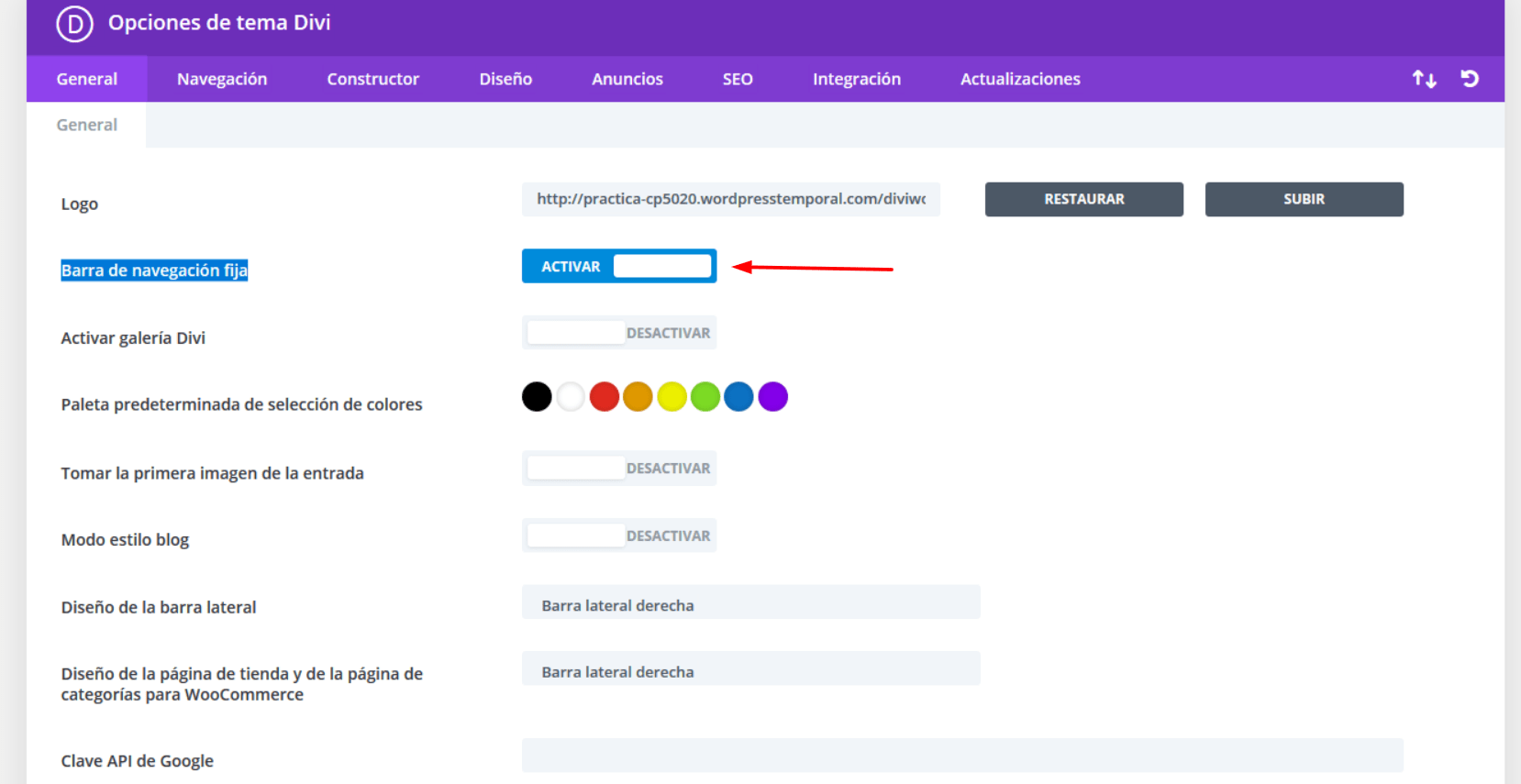Click the Modo estilo blog label
This screenshot has width=1521, height=784.
125,539
